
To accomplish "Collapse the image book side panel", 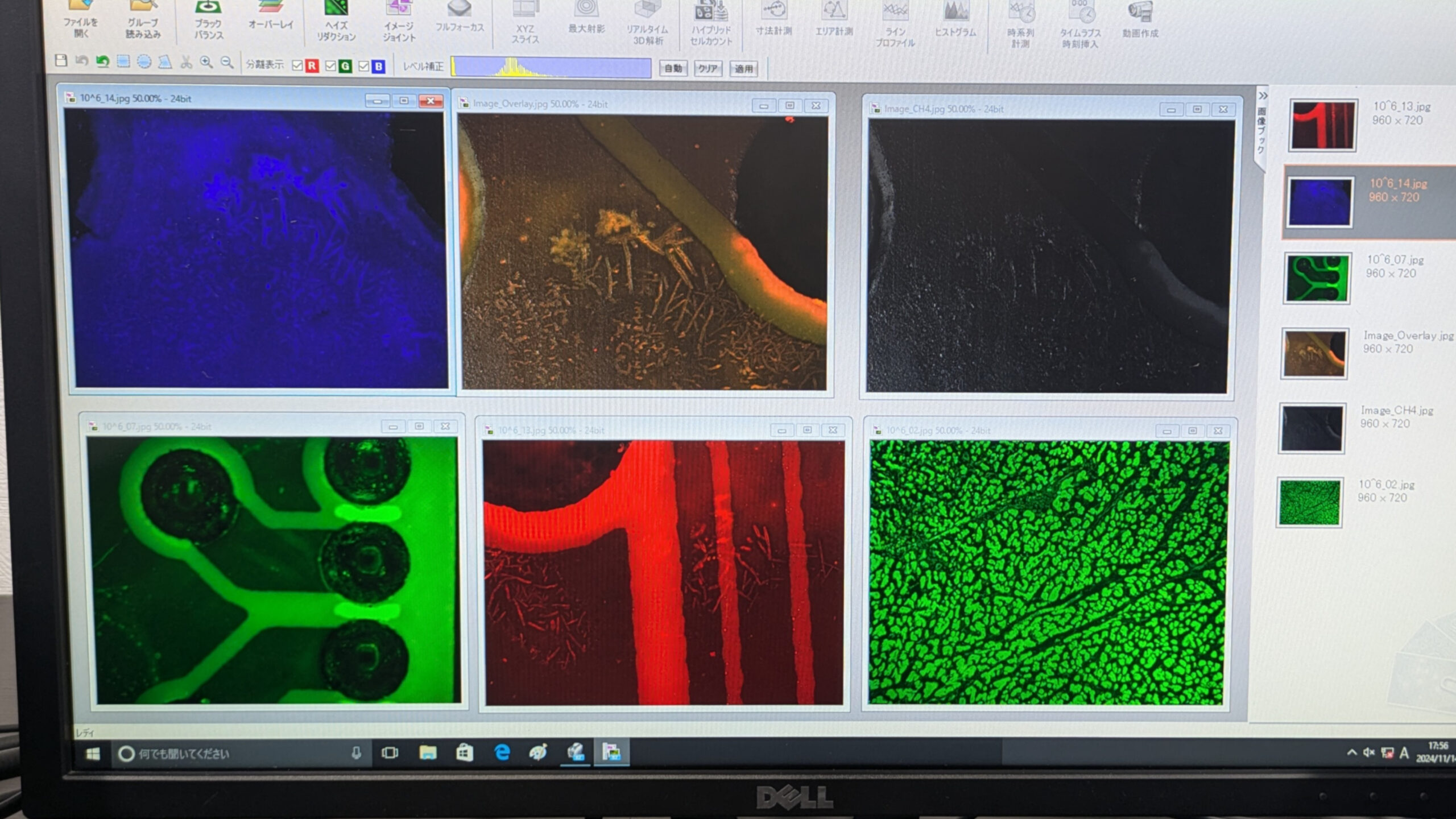I will [1263, 96].
